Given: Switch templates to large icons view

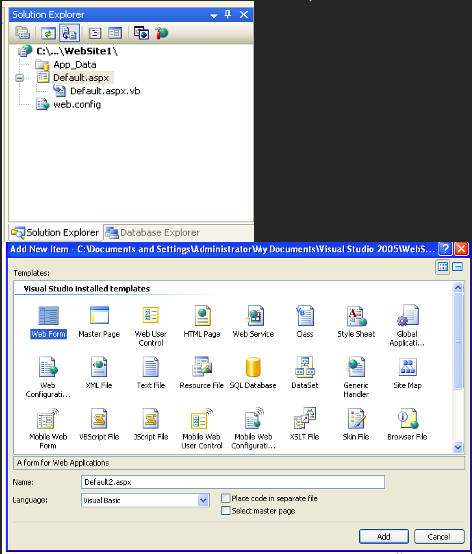Looking at the screenshot, I should (x=443, y=266).
